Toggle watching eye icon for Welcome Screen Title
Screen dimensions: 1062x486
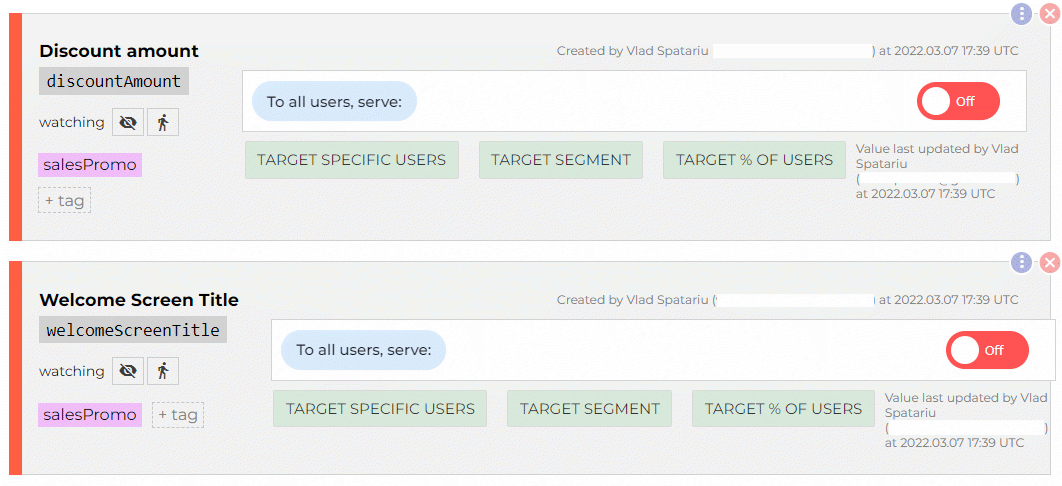(127, 372)
